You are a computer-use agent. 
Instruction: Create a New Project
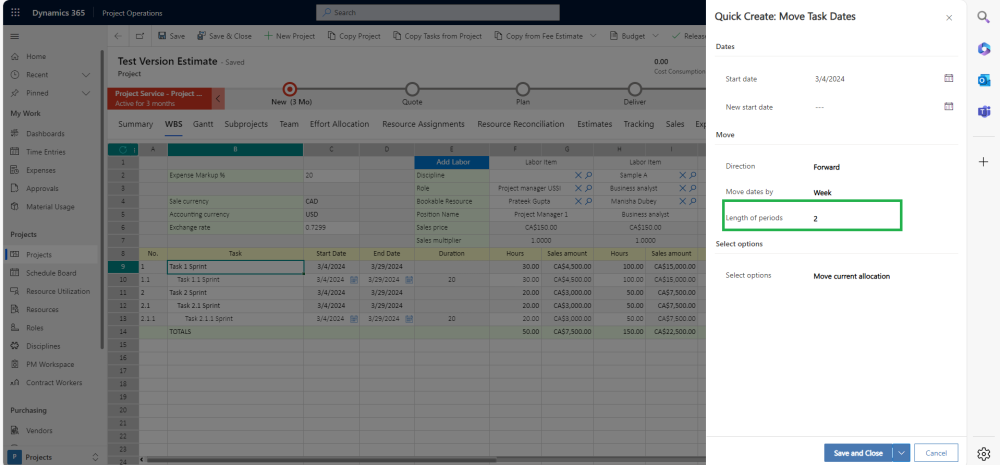point(289,36)
